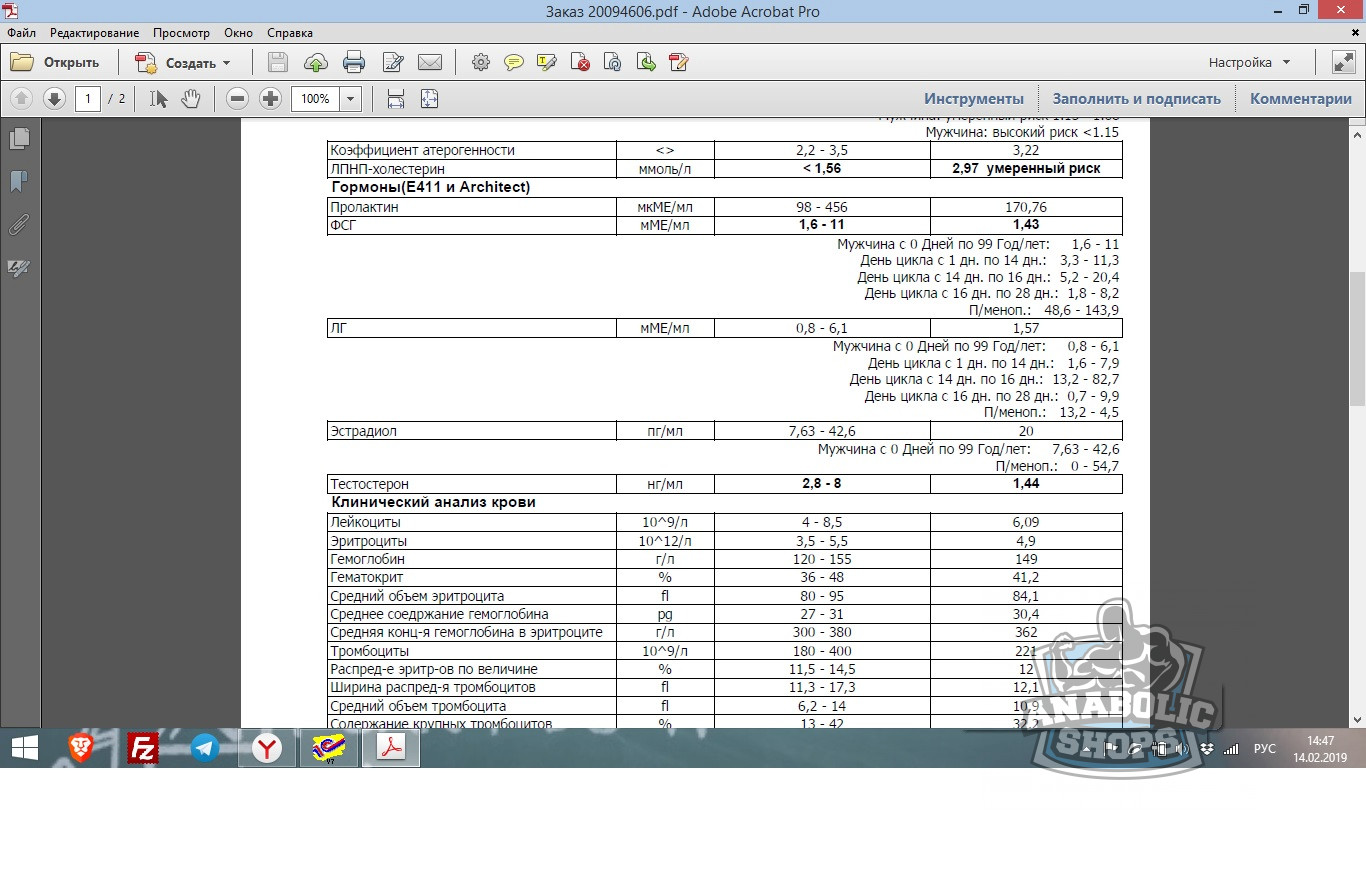
Task: Toggle fit-to-width scrolling view mode
Action: [x=396, y=99]
